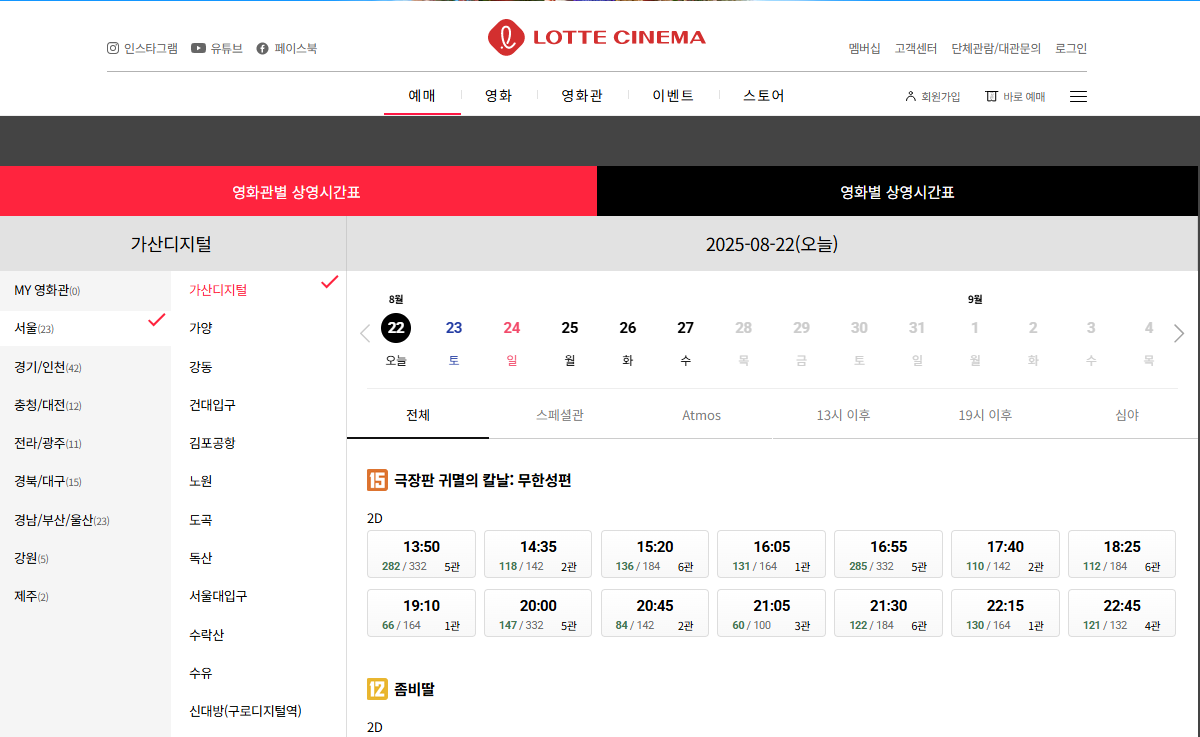The height and width of the screenshot is (737, 1200).
Task: Choose 경남/부산/울산 region
Action: tap(86, 520)
